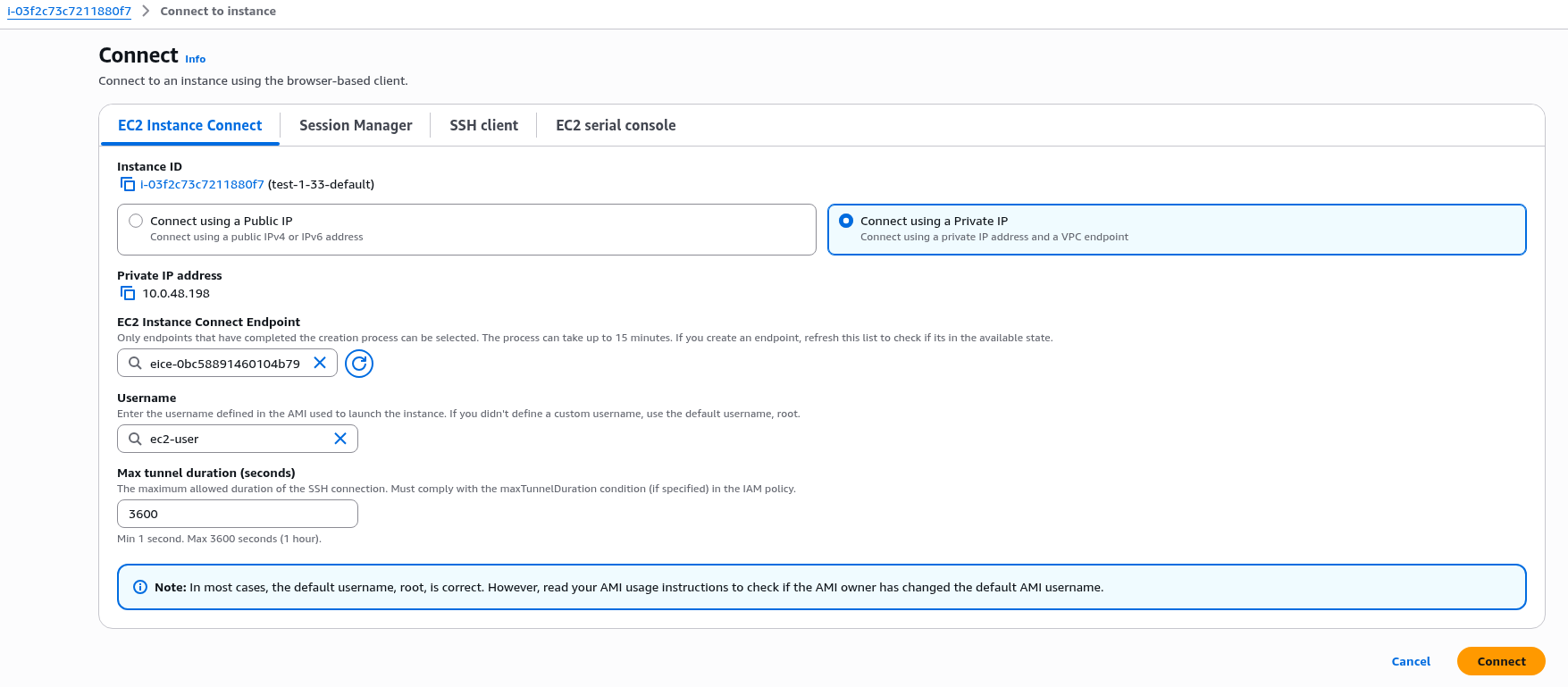Image resolution: width=1568 pixels, height=687 pixels.
Task: Clear the selected eice endpoint with the X icon
Action: (320, 363)
